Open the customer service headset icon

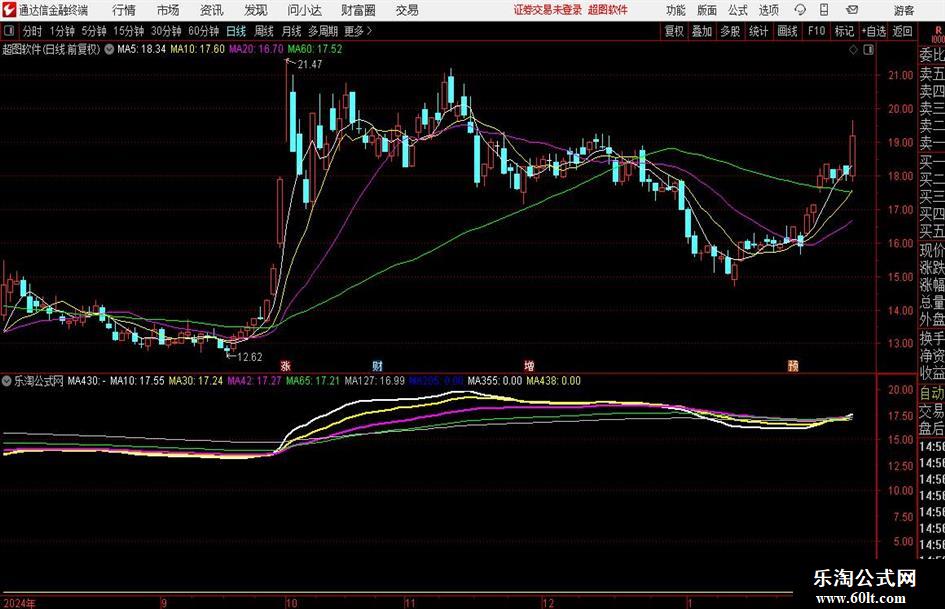(x=800, y=10)
